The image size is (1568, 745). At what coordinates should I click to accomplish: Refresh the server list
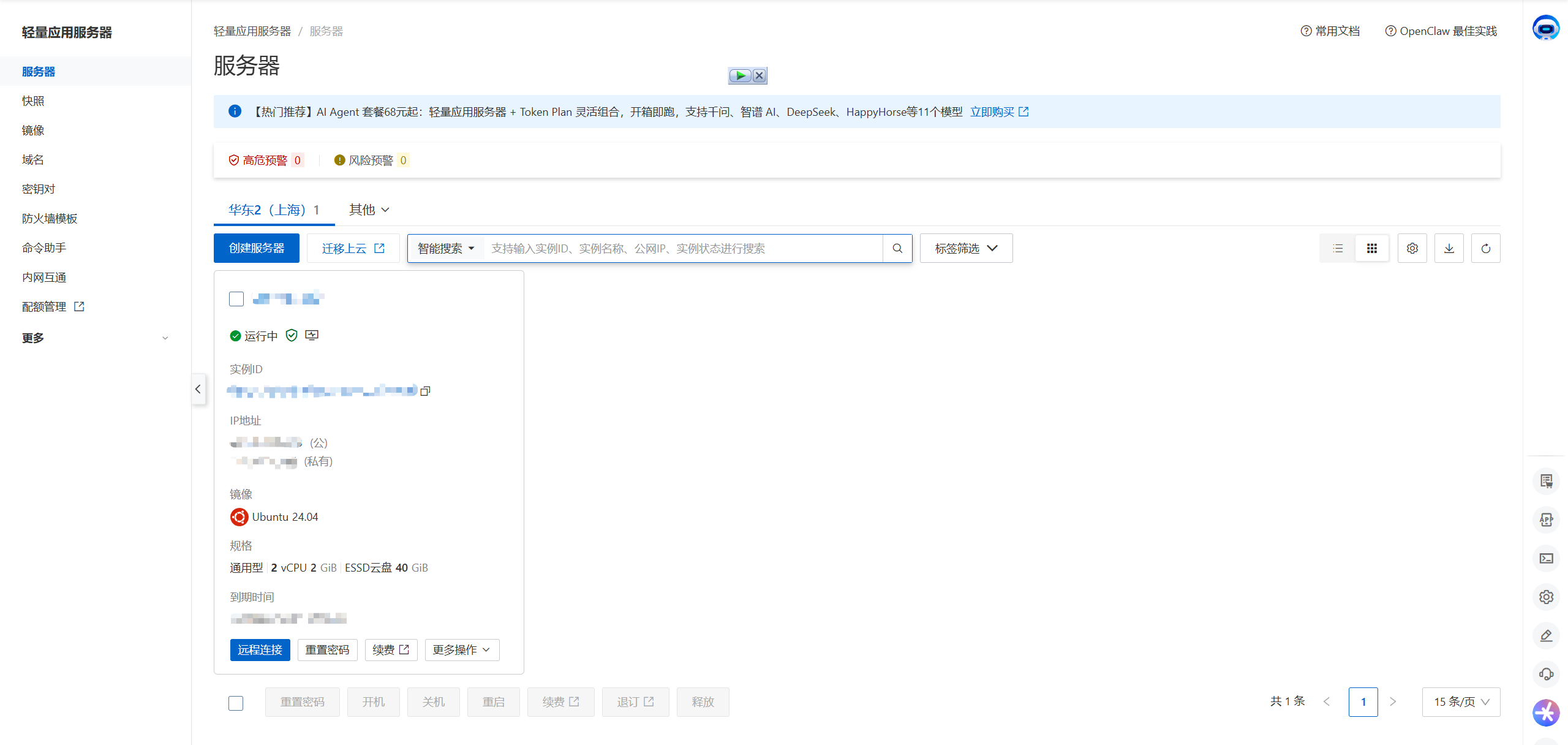tap(1486, 248)
